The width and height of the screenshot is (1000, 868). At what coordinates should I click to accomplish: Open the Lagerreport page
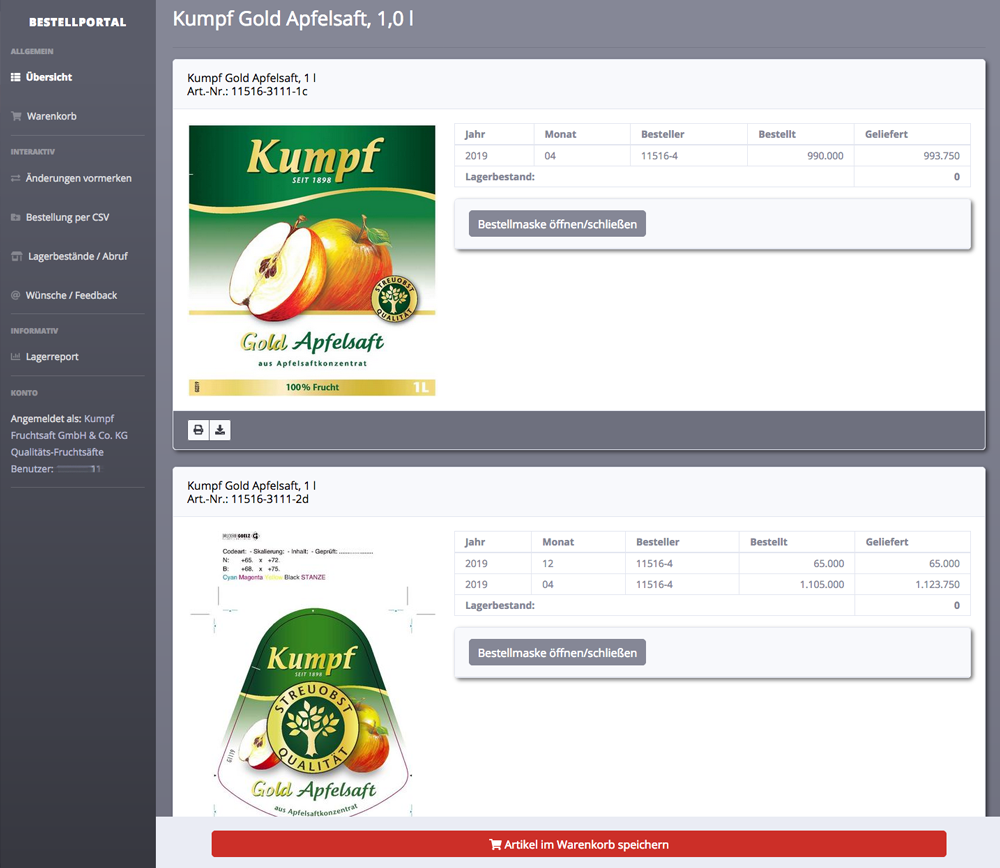(52, 357)
